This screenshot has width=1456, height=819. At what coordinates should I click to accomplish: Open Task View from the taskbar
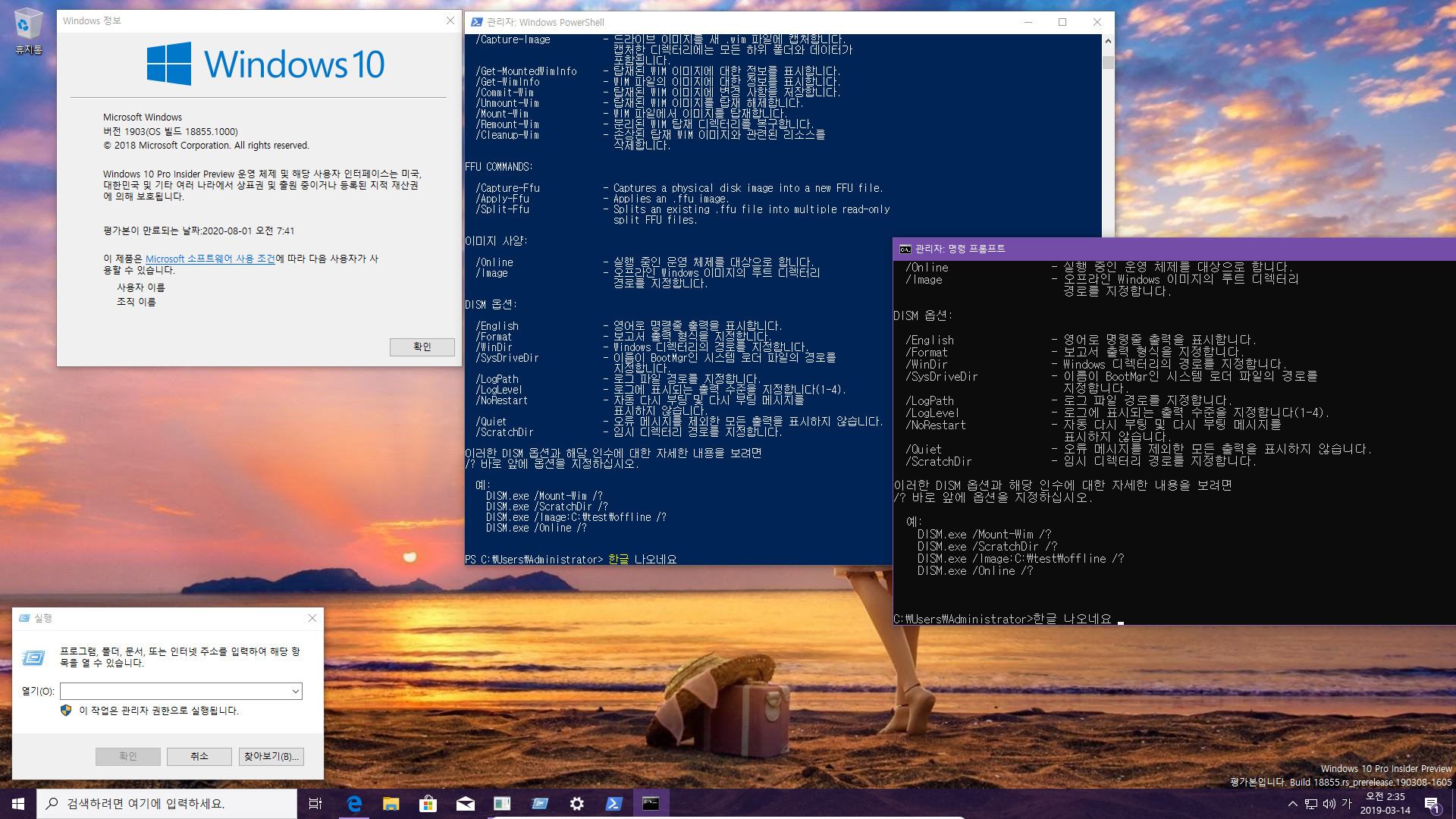click(x=315, y=804)
